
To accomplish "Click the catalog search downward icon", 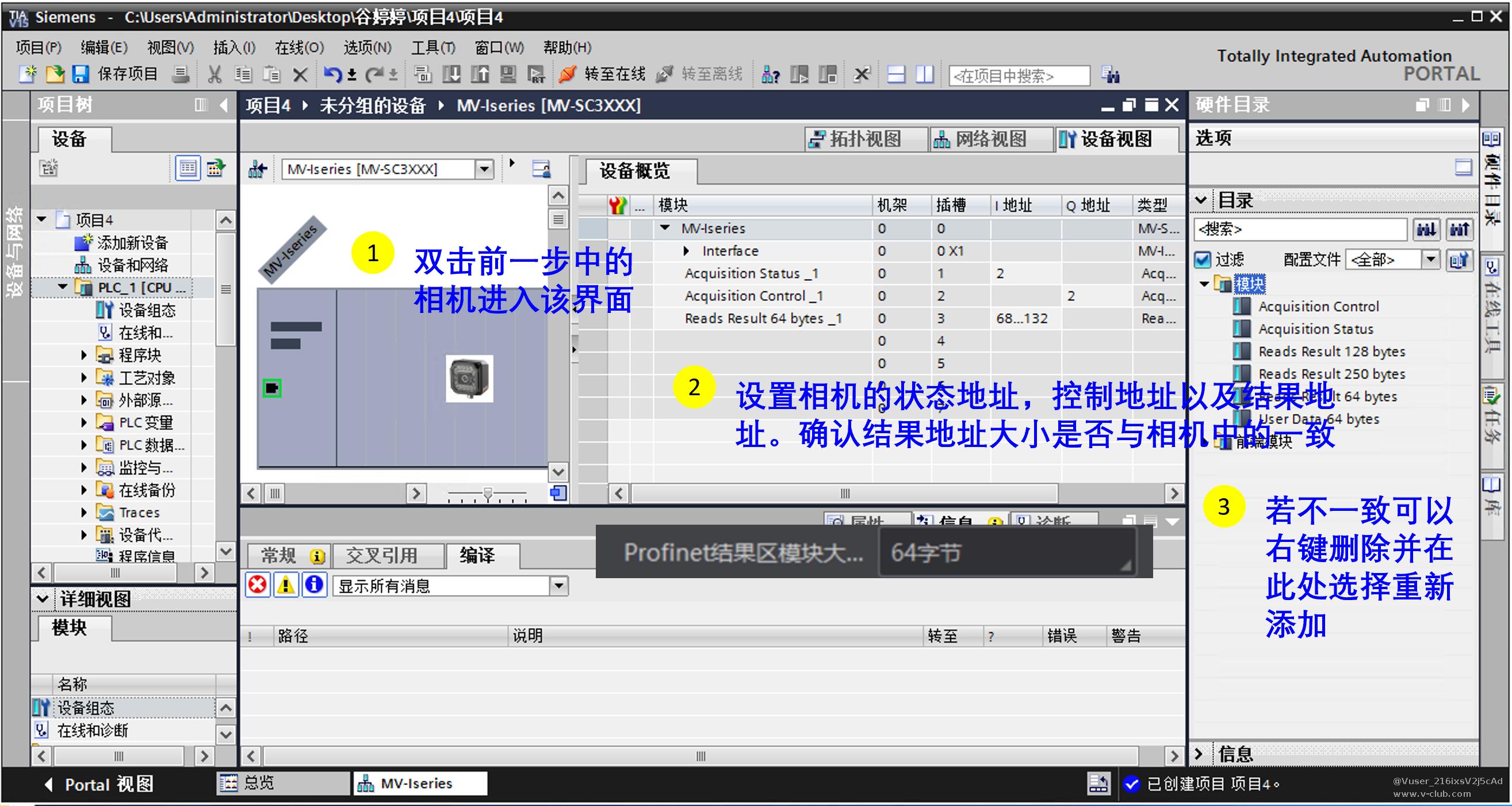I will tap(1426, 229).
